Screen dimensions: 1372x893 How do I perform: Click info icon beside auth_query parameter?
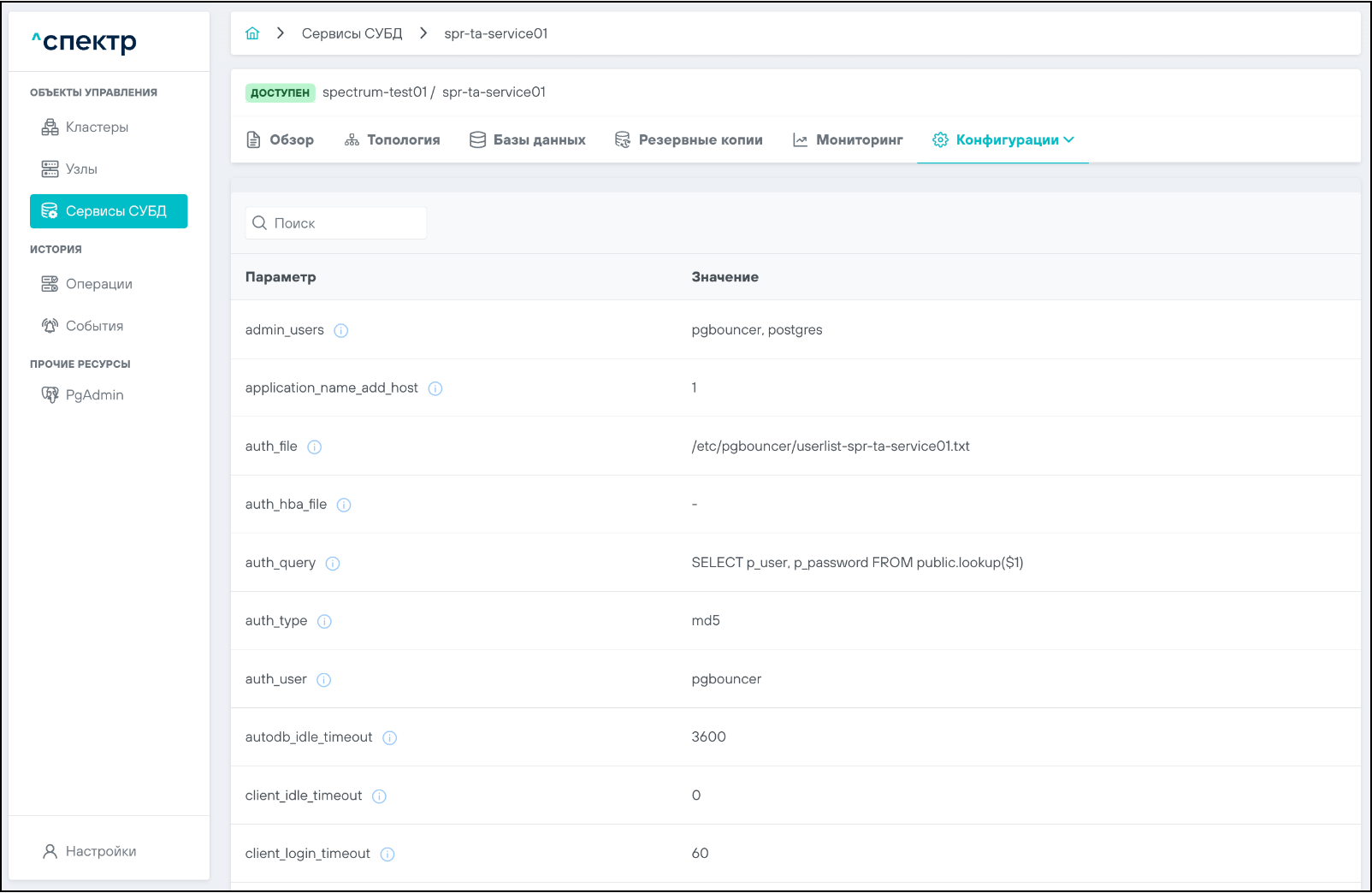click(x=333, y=564)
